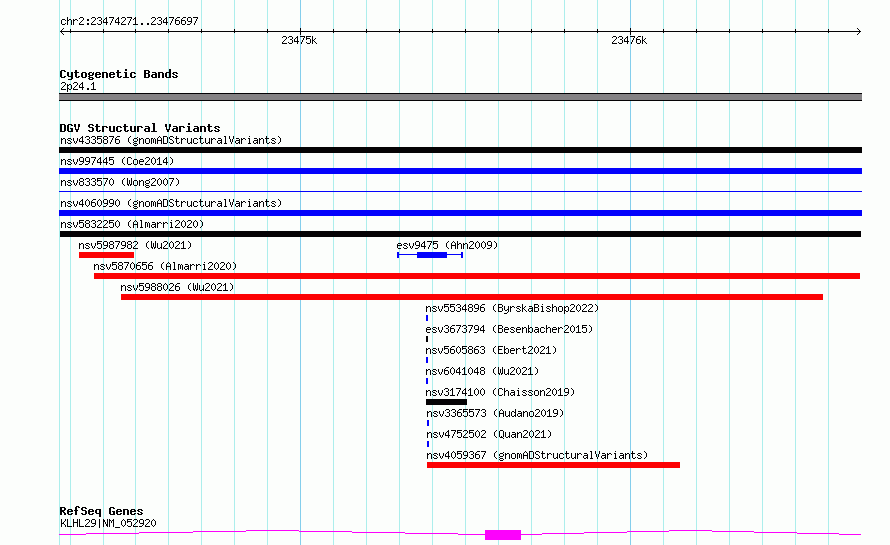Screen dimensions: 890x545
Task: Click the ruler's right arrow end
Action: pyautogui.click(x=858, y=32)
